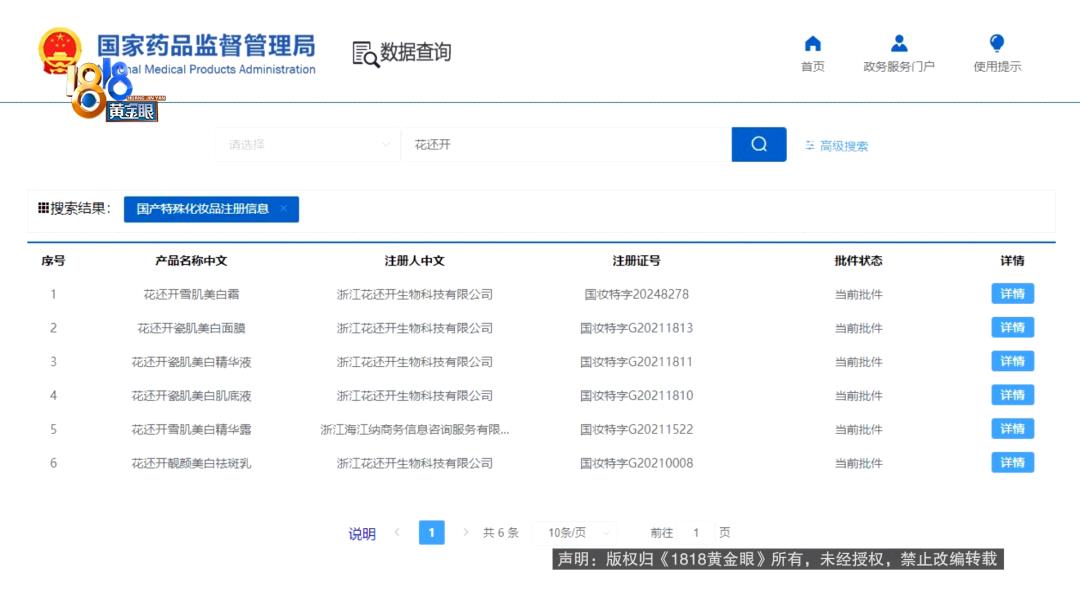Click registration number 国妆特字G20210008
The image size is (1080, 608).
[636, 463]
